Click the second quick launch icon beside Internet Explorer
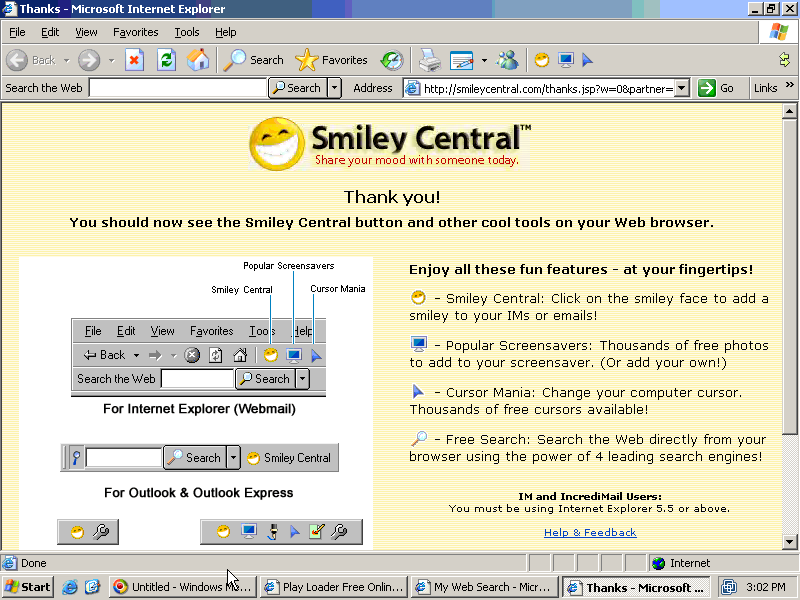The image size is (800, 600). pos(92,587)
